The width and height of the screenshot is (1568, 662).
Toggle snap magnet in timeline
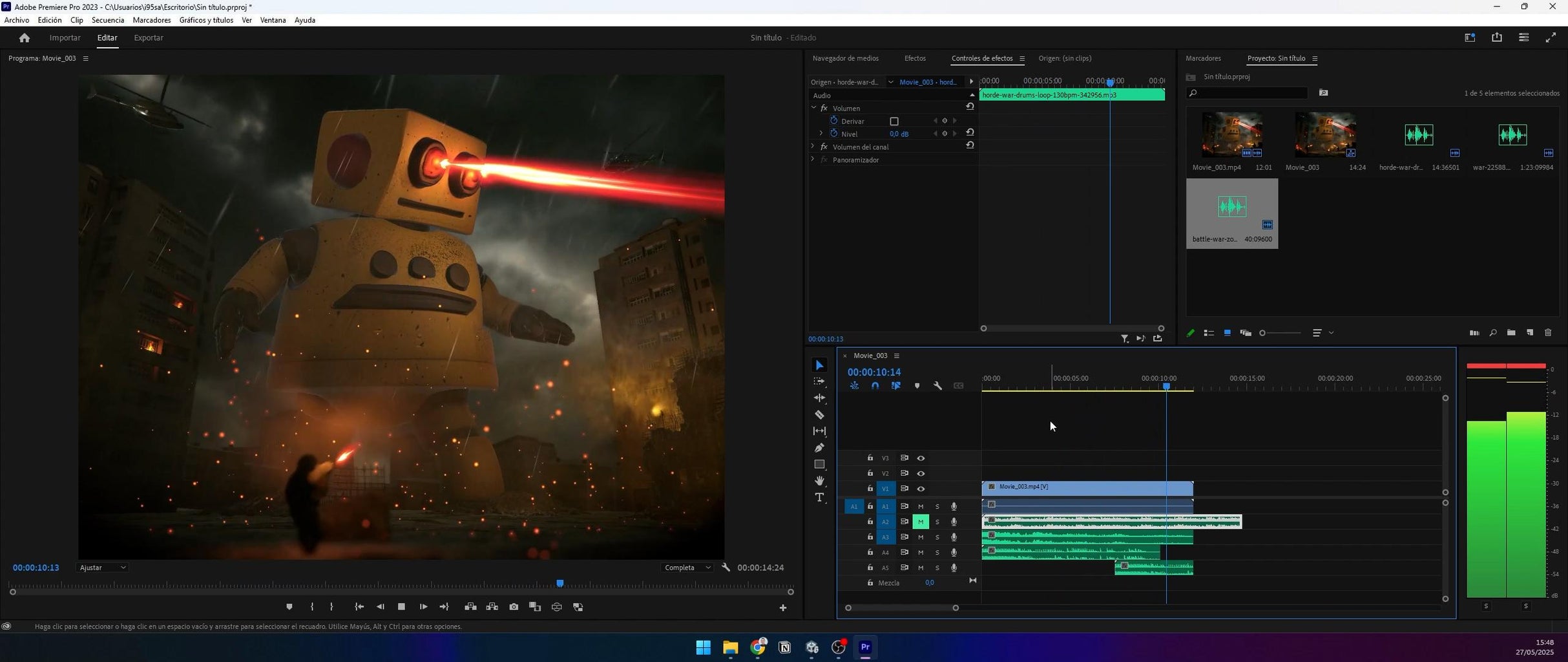875,386
